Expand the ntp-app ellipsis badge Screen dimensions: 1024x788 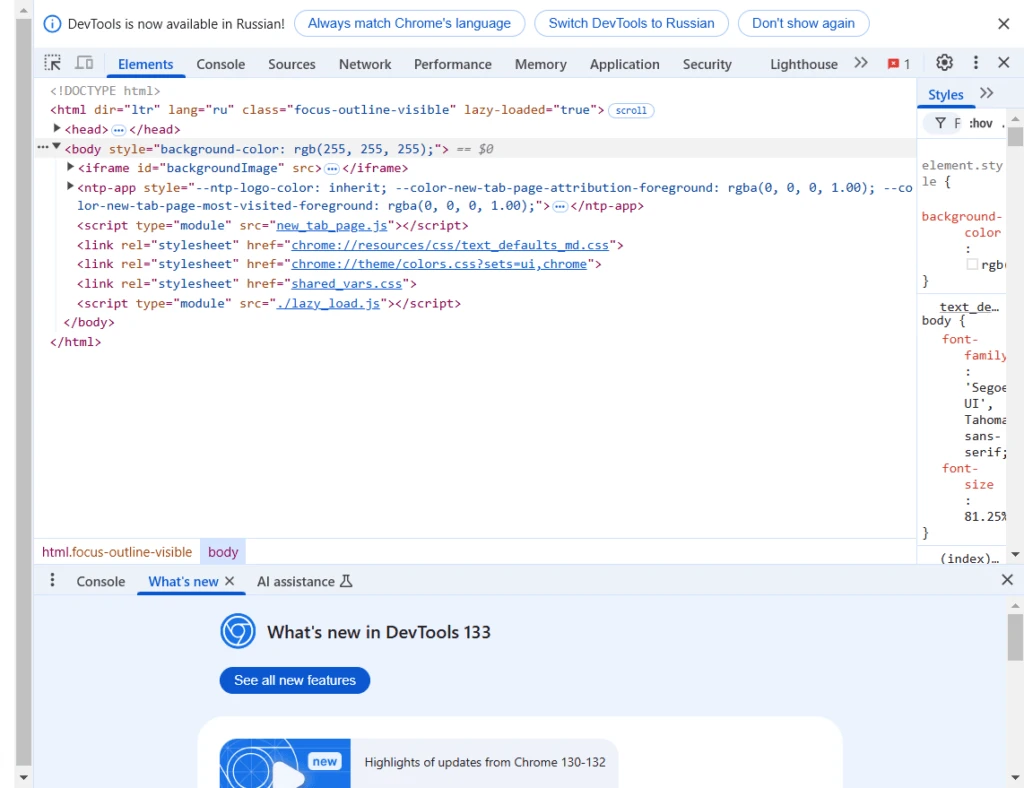(x=560, y=207)
